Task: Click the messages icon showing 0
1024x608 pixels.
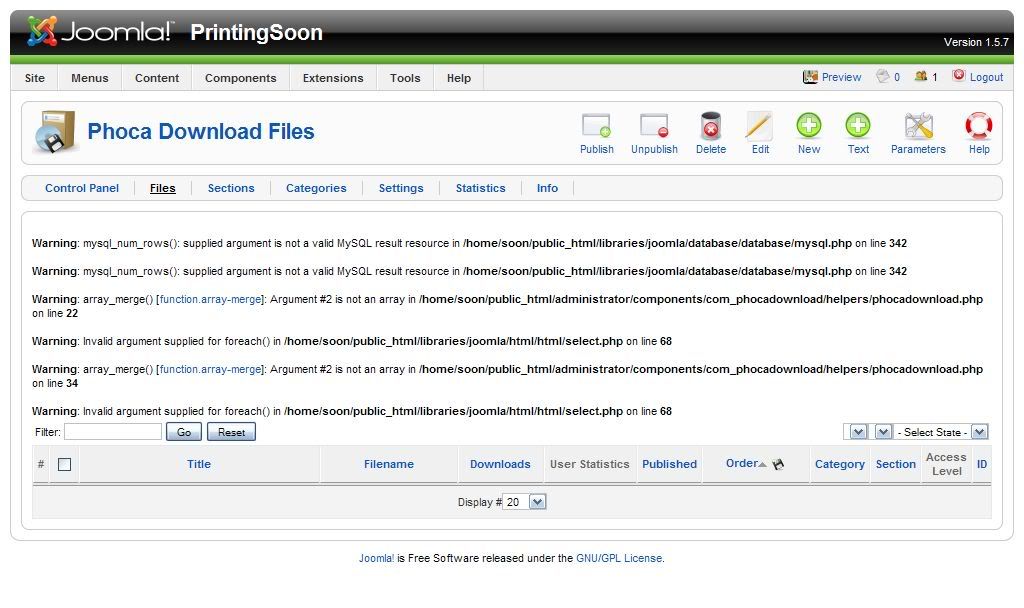Action: pos(883,76)
